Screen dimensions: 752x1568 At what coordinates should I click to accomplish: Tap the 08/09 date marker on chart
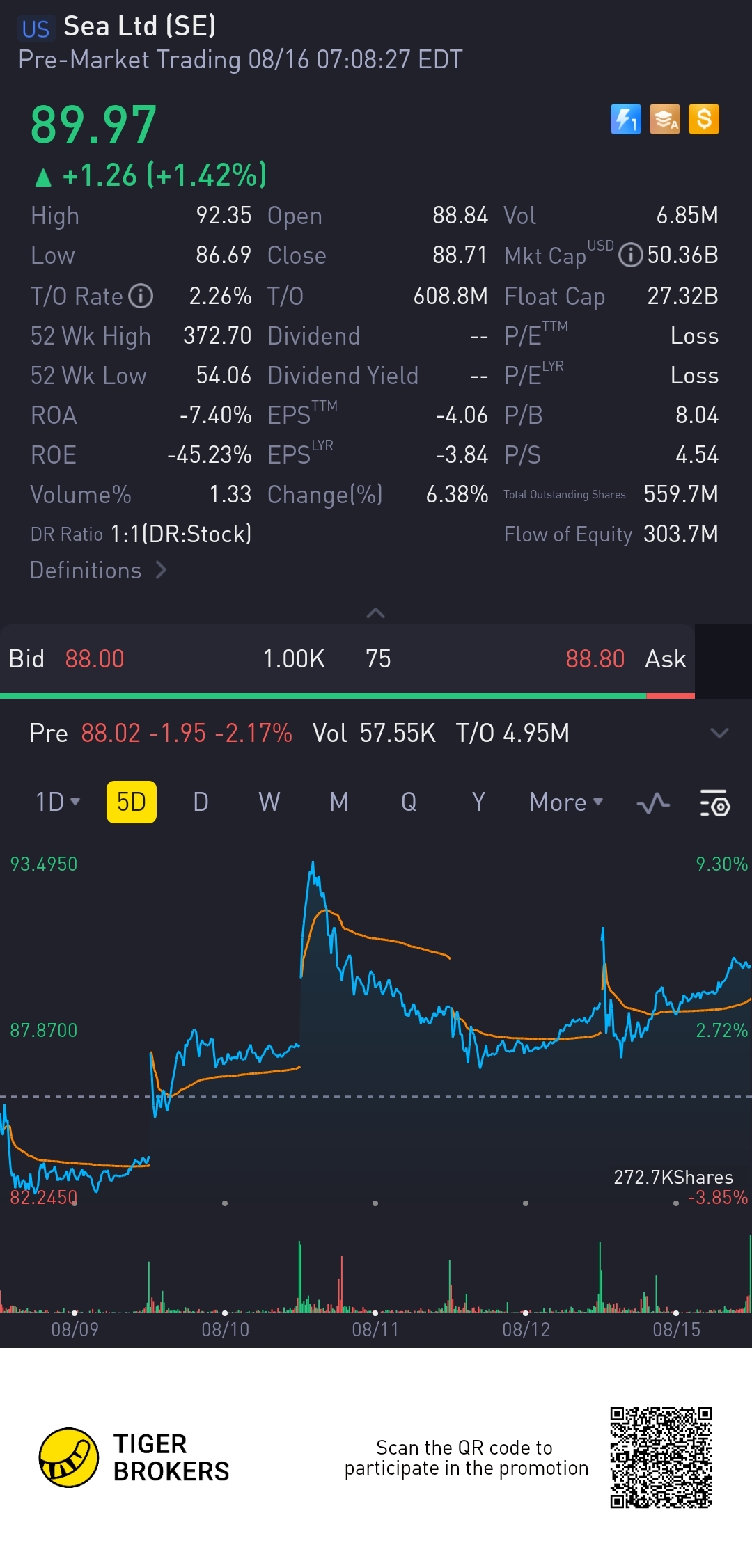[x=75, y=1329]
